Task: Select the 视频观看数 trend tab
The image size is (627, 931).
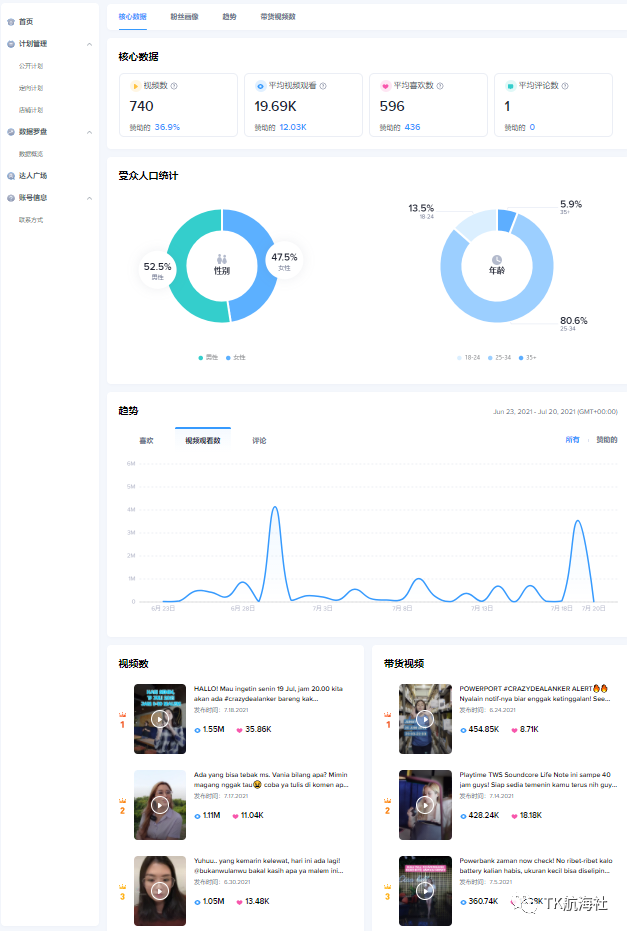Action: pos(202,441)
